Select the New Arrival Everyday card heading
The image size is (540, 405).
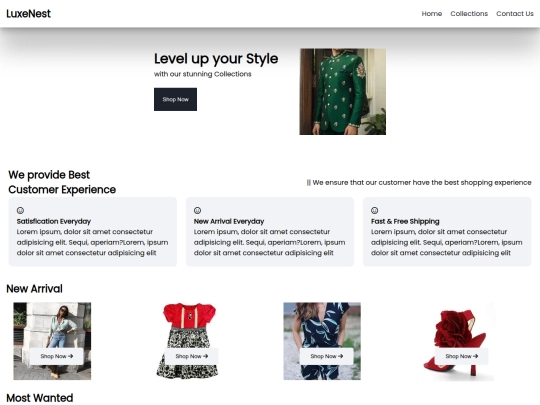click(x=229, y=221)
